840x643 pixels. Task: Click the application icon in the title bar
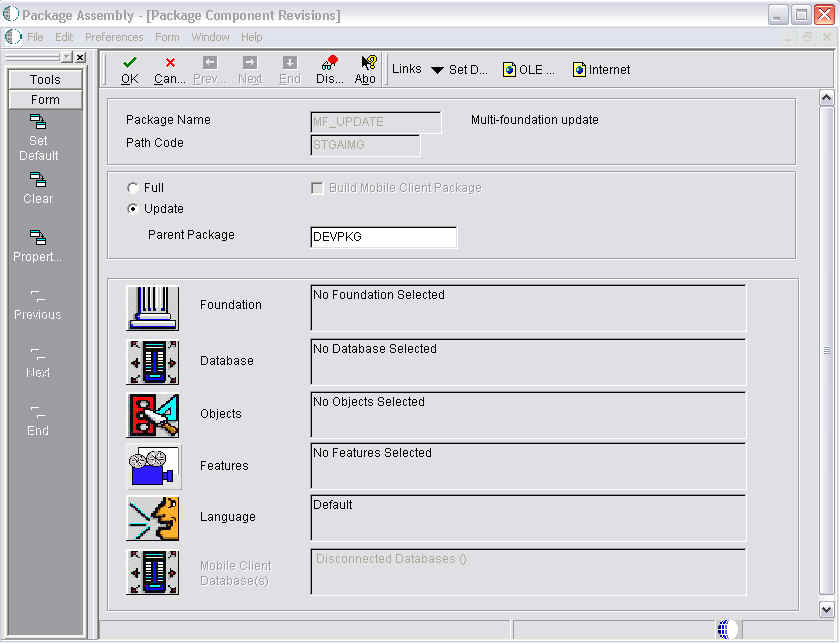tap(11, 14)
